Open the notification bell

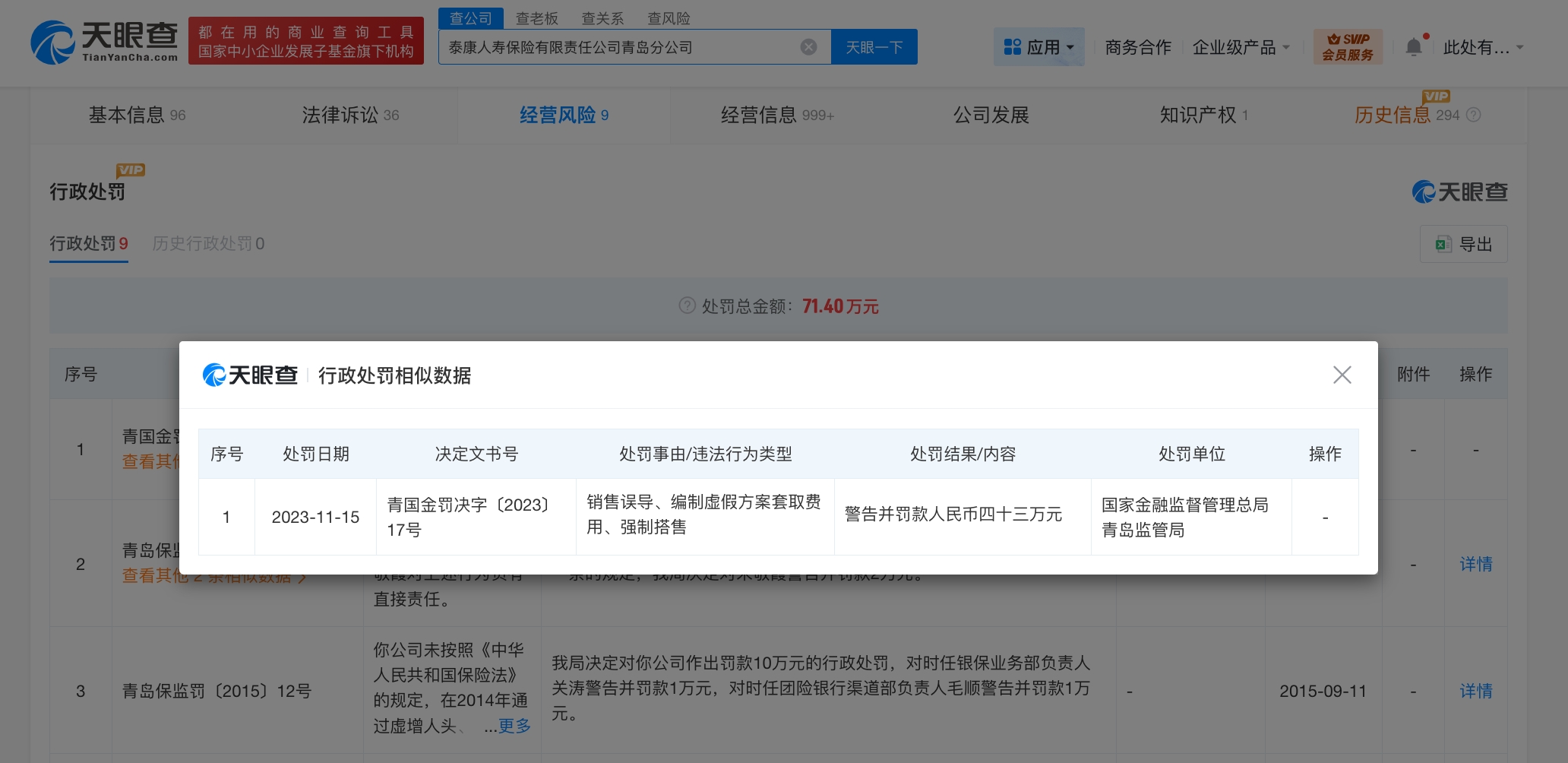(1414, 47)
